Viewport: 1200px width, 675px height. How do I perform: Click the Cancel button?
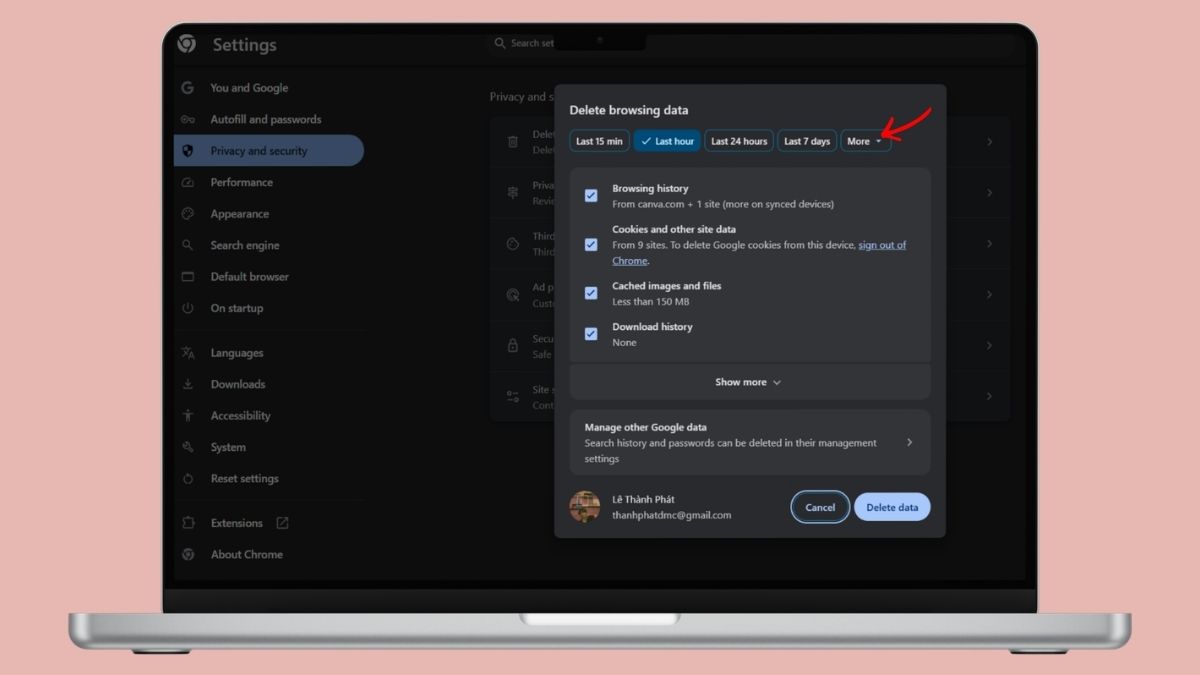820,507
